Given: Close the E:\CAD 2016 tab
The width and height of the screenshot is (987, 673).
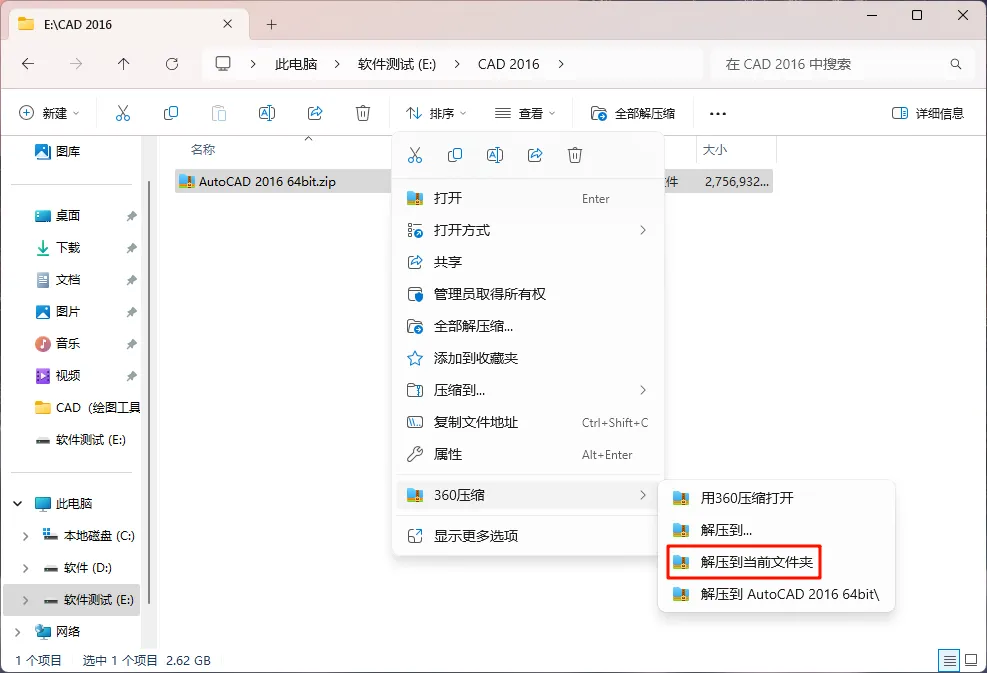Looking at the screenshot, I should 227,24.
